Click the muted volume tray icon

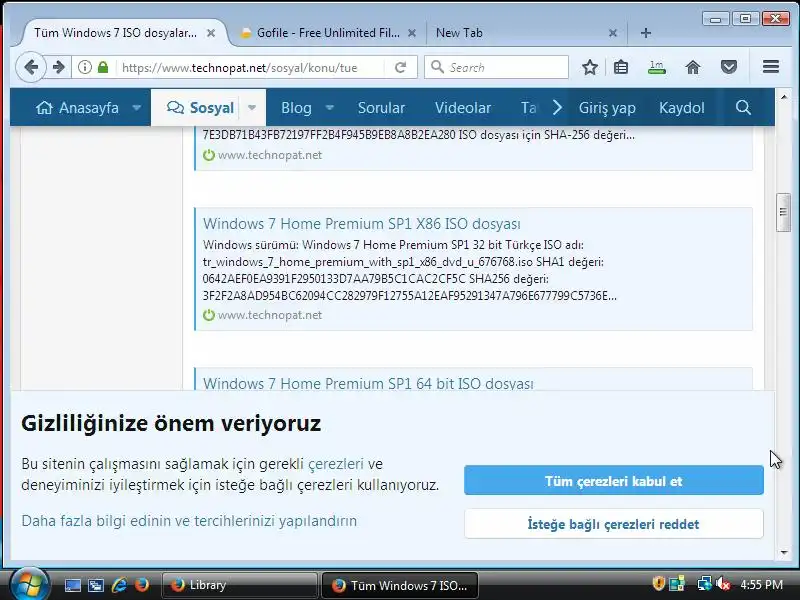click(722, 583)
